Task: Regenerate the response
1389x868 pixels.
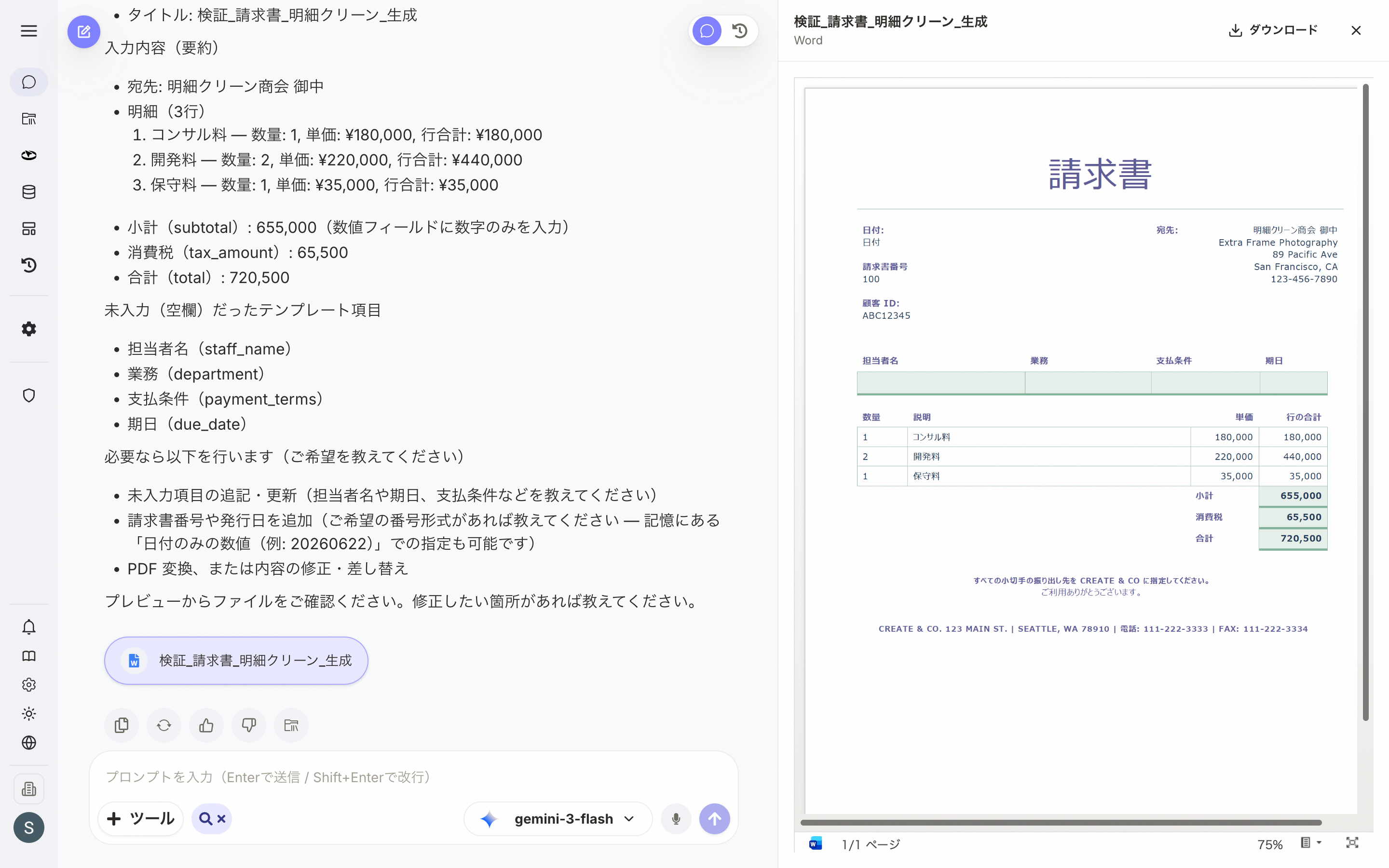Action: point(163,726)
